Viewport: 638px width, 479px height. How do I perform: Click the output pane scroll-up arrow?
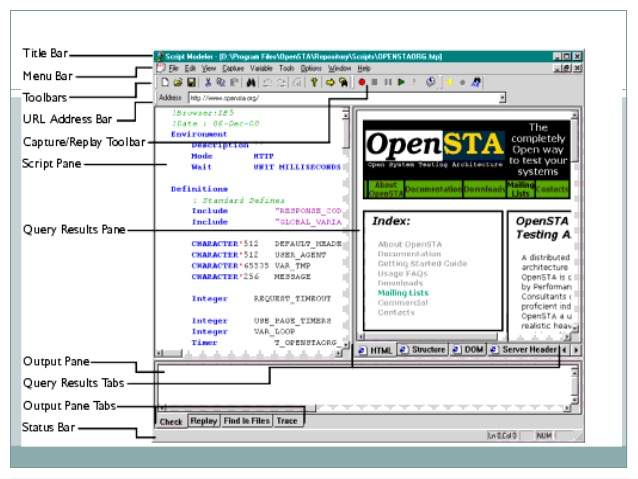click(575, 372)
